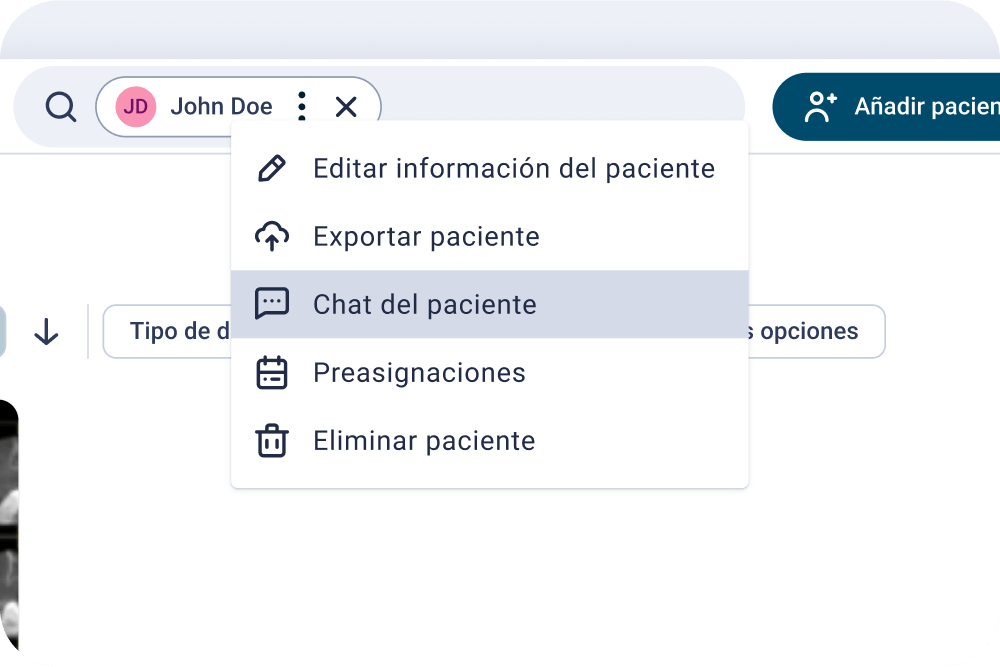Open the X-ray thumbnail at left edge
The height and width of the screenshot is (667, 1000).
[x=9, y=525]
